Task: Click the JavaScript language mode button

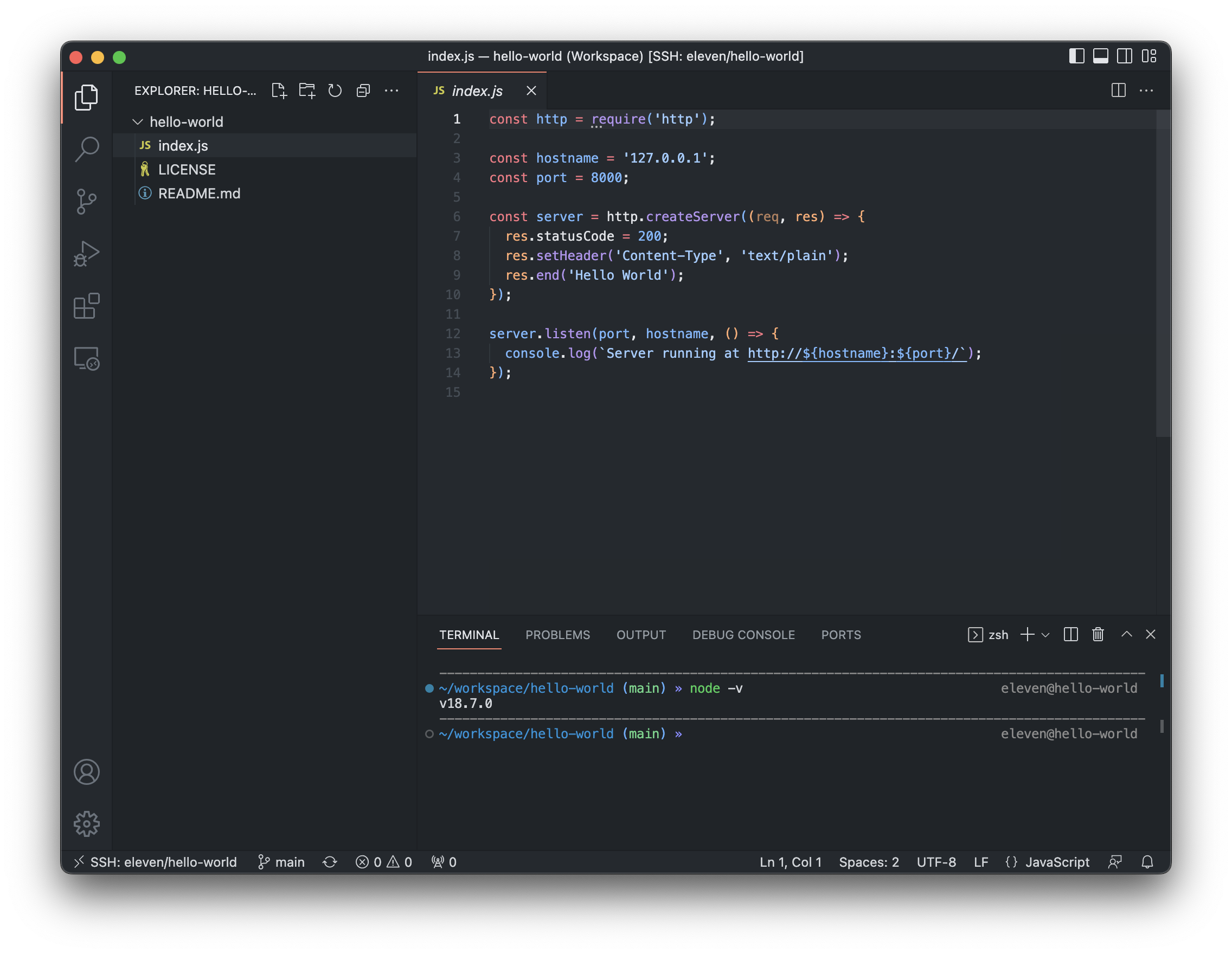Action: click(1056, 861)
